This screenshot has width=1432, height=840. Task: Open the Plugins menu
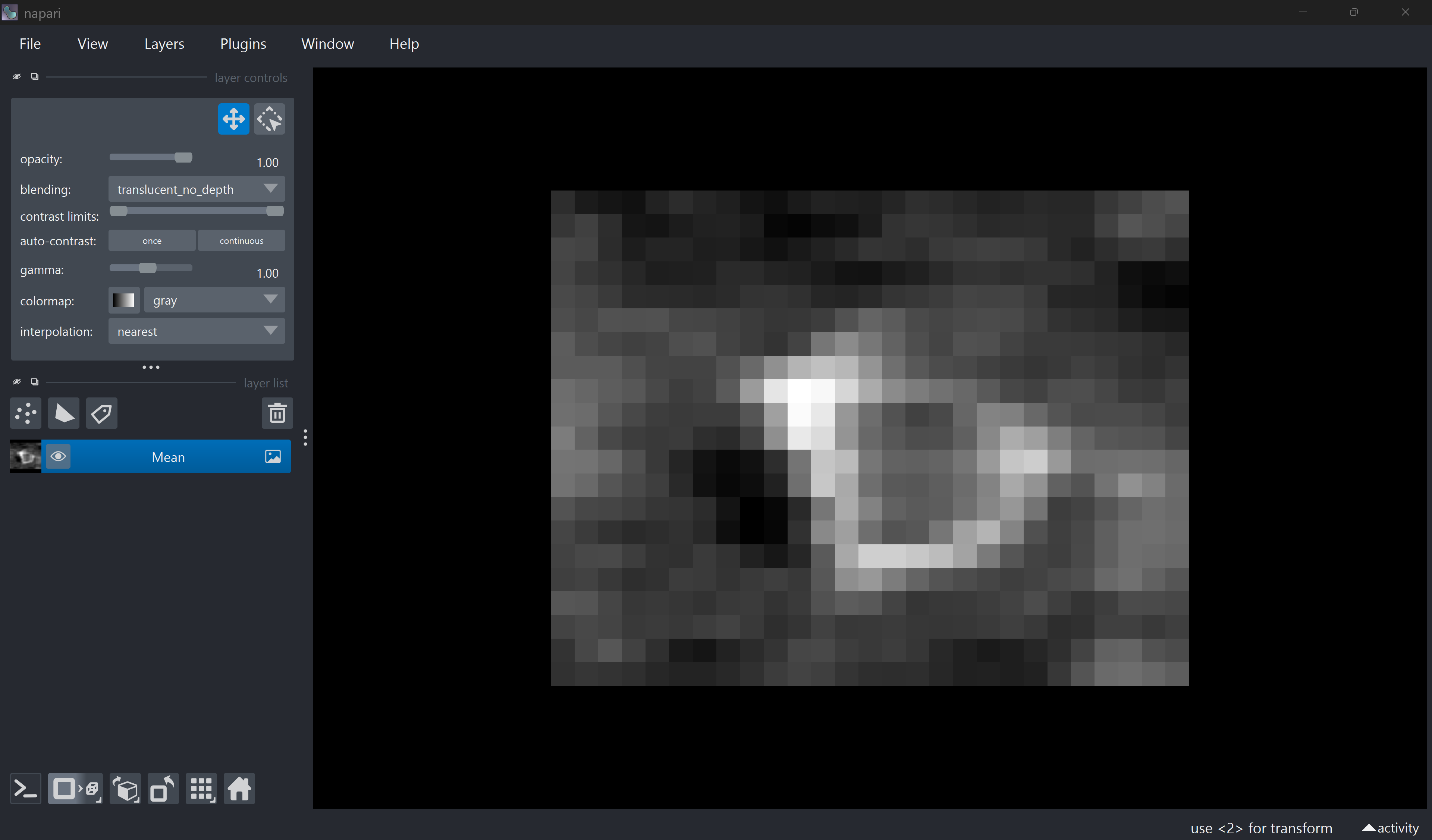click(x=243, y=44)
